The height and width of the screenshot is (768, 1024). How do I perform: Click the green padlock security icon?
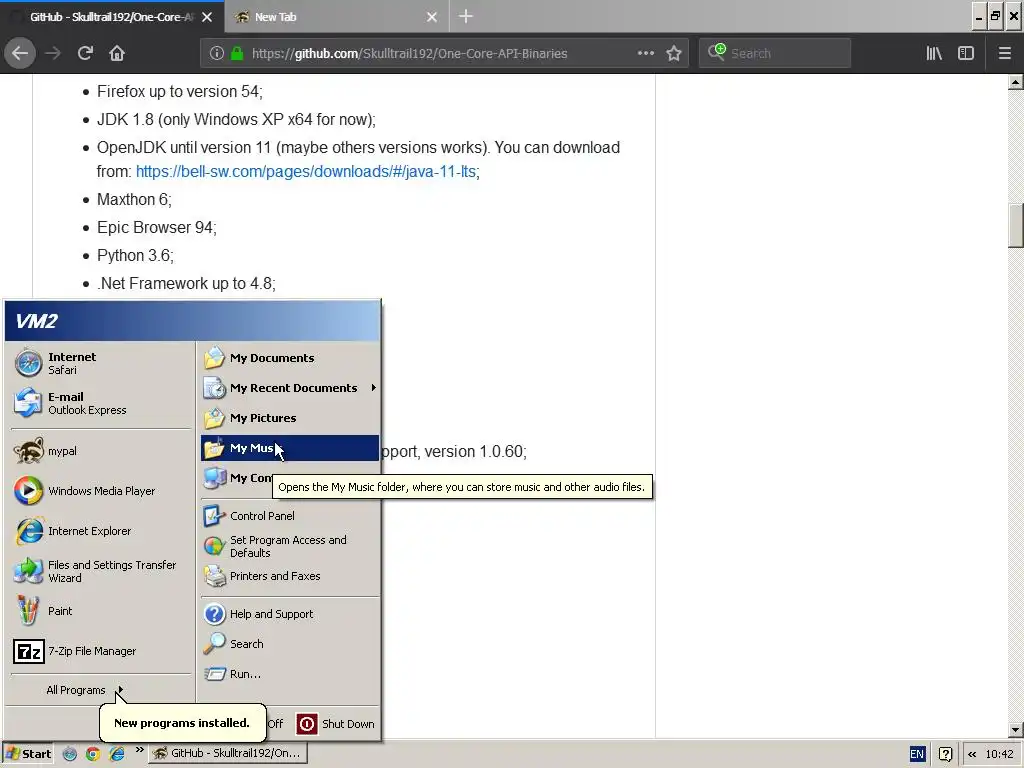pos(237,54)
